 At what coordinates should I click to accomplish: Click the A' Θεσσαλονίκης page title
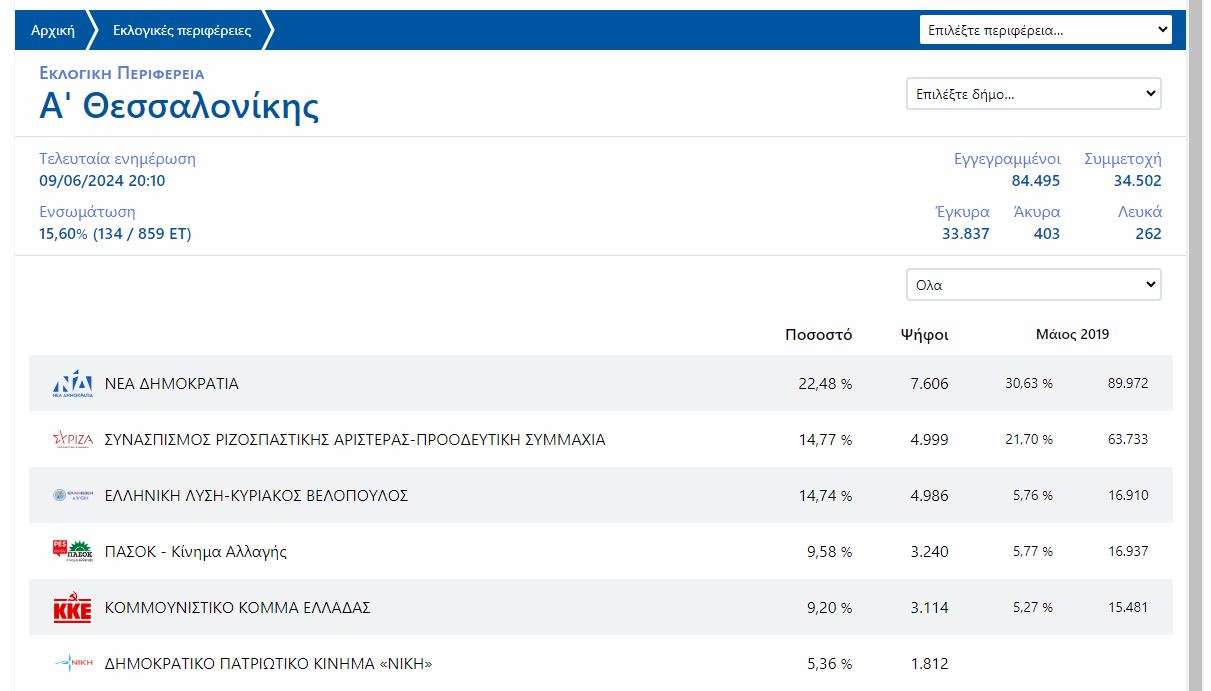coord(179,105)
